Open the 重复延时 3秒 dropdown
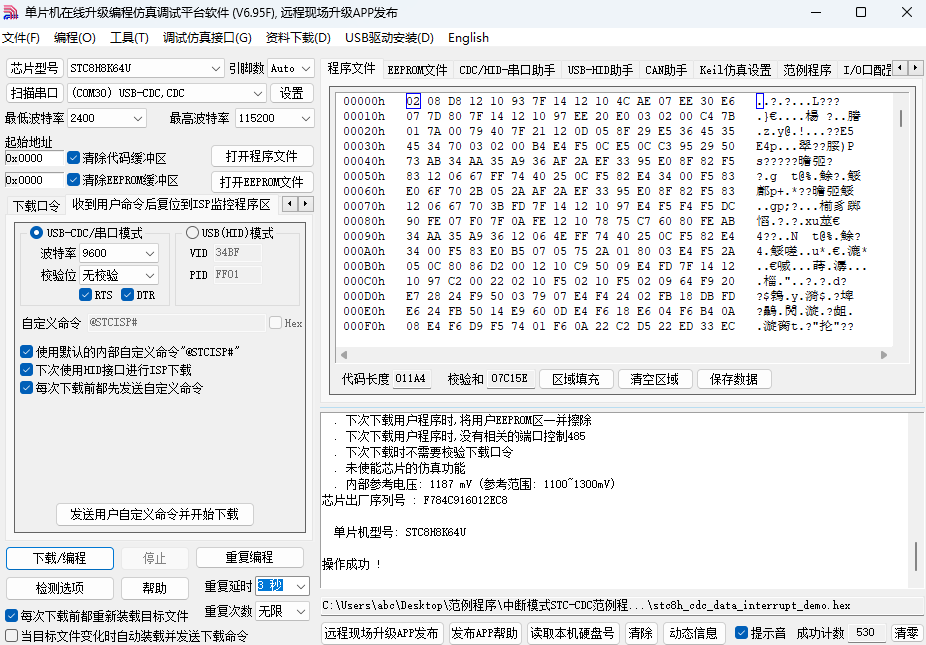This screenshot has height=645, width=926. pyautogui.click(x=282, y=586)
